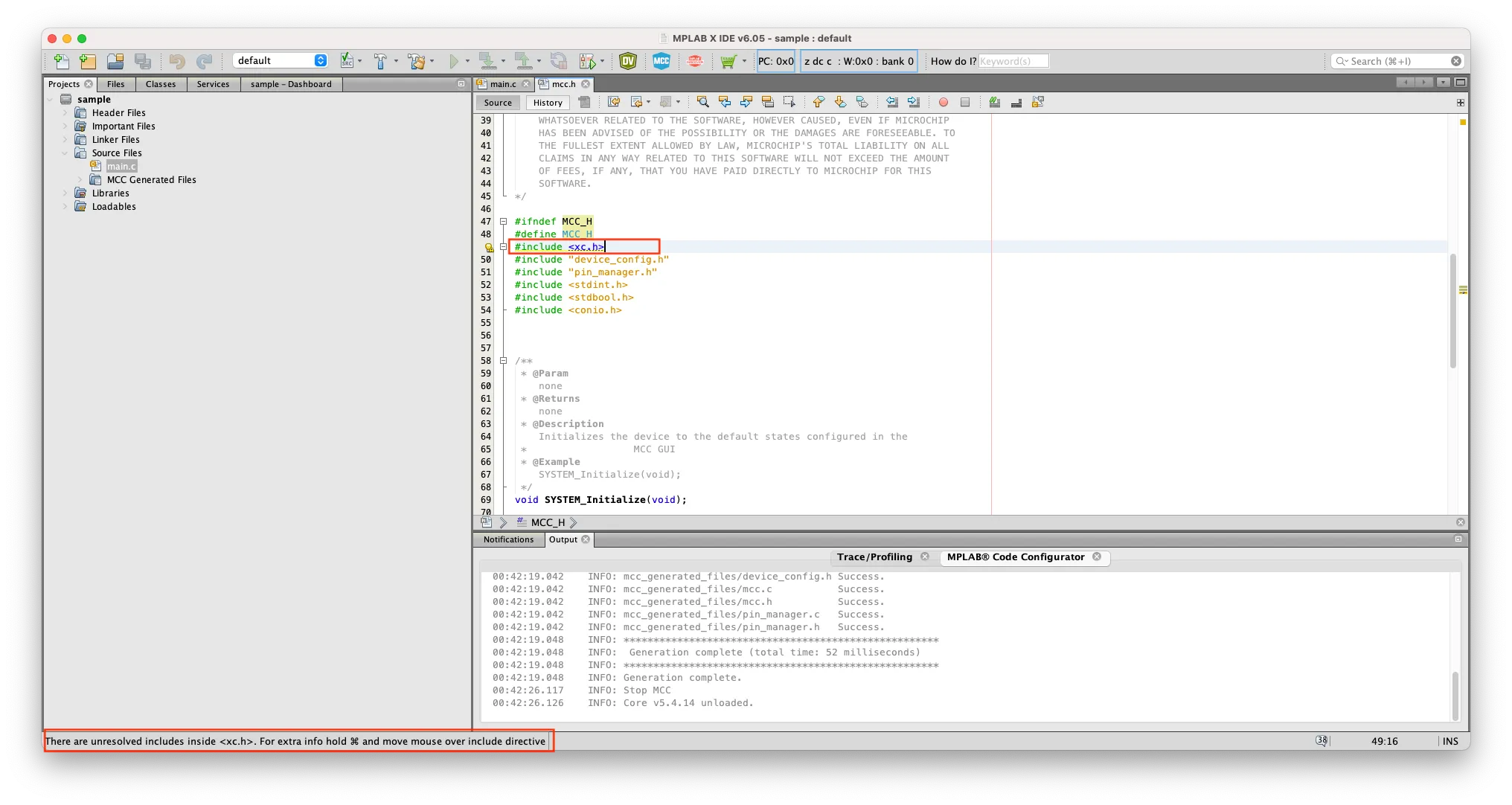The height and width of the screenshot is (805, 1512).
Task: Click the Redo arrow icon
Action: (205, 61)
